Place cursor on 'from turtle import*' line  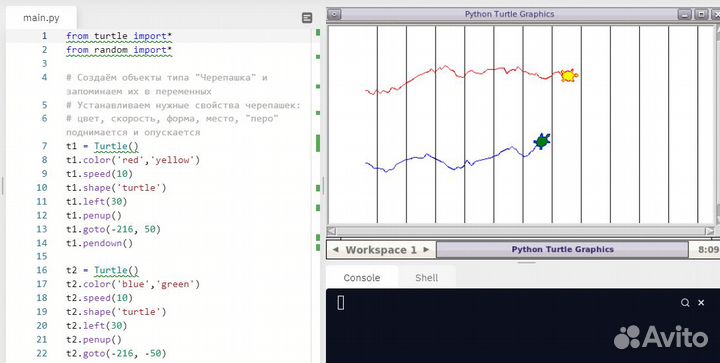click(x=119, y=36)
